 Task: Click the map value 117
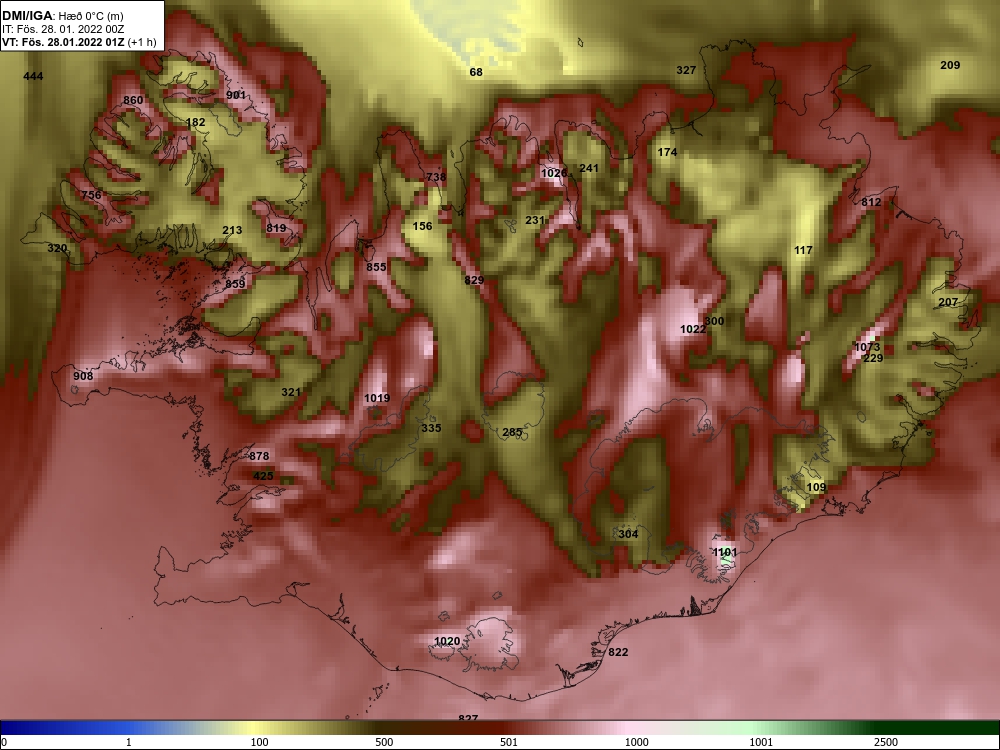(x=804, y=251)
